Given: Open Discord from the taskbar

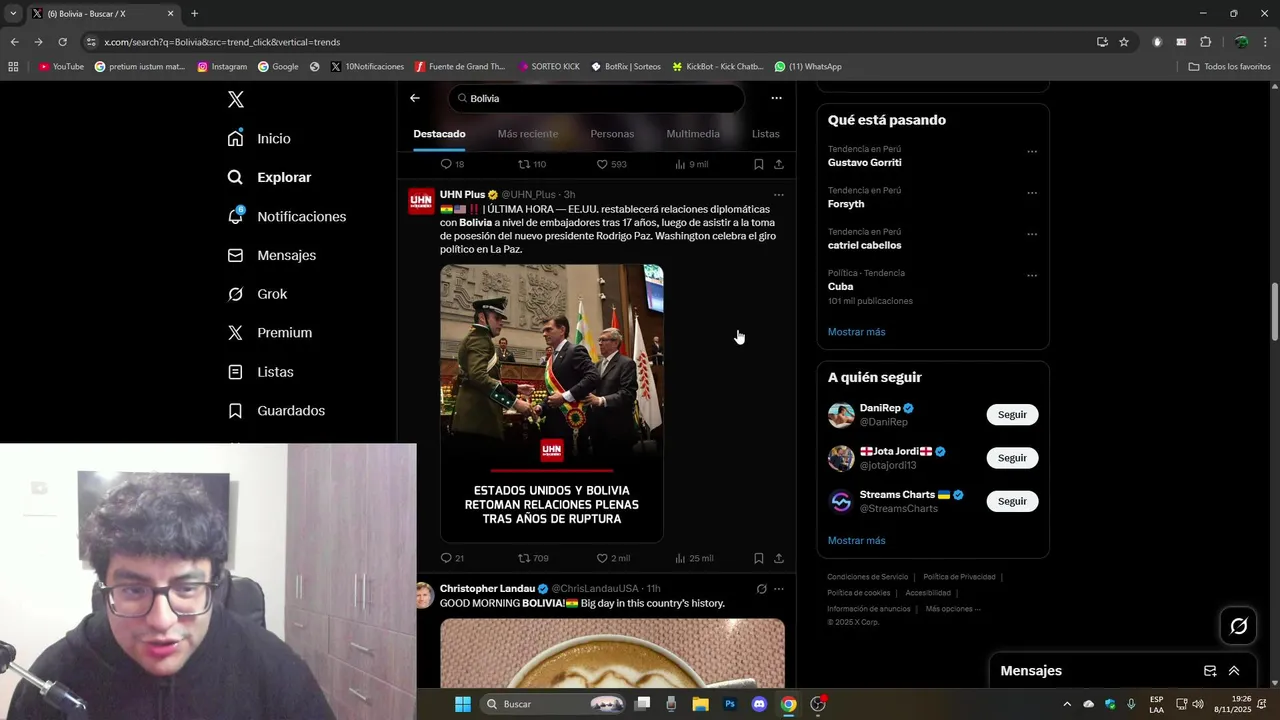Looking at the screenshot, I should coord(759,704).
